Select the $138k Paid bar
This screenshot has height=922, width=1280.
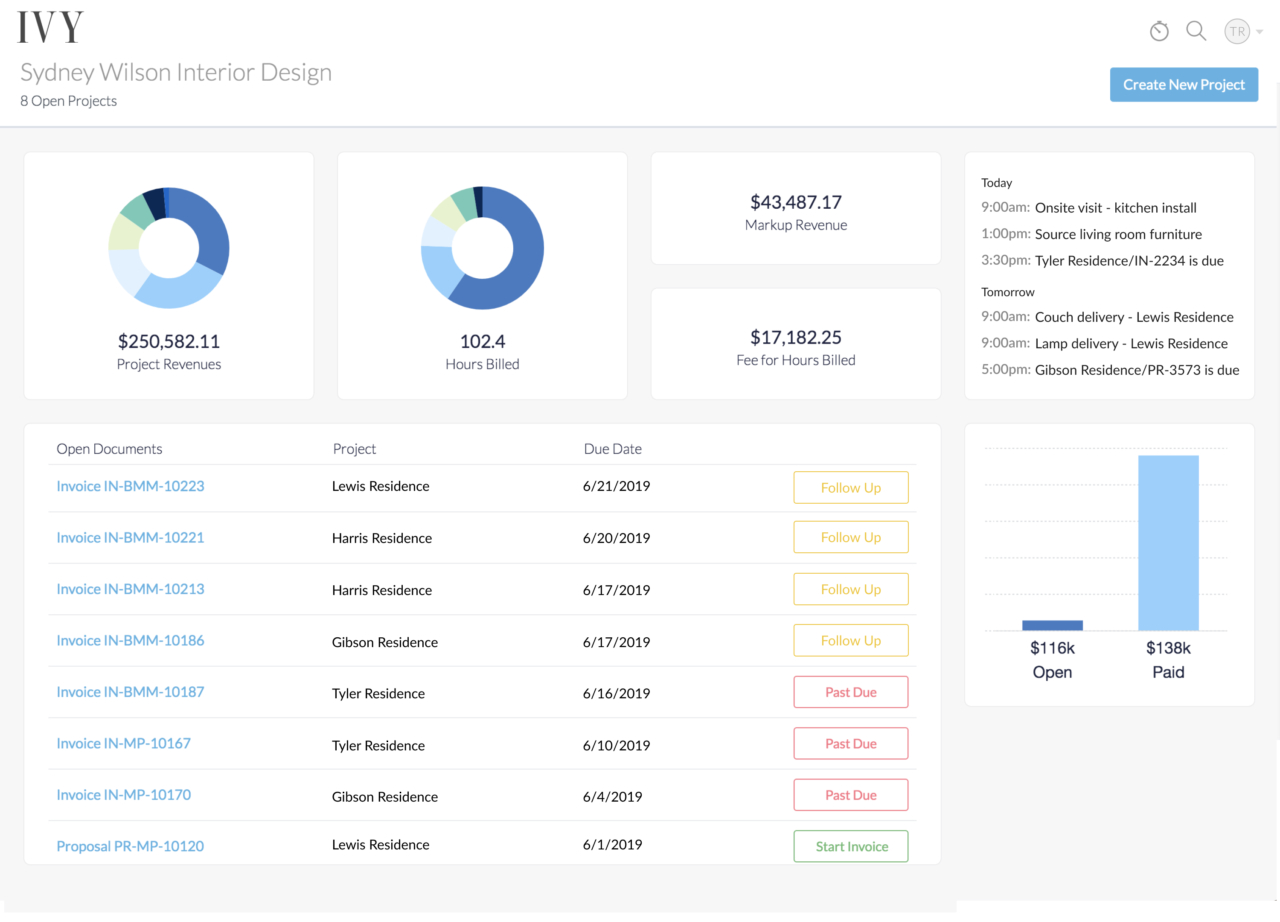click(1168, 543)
